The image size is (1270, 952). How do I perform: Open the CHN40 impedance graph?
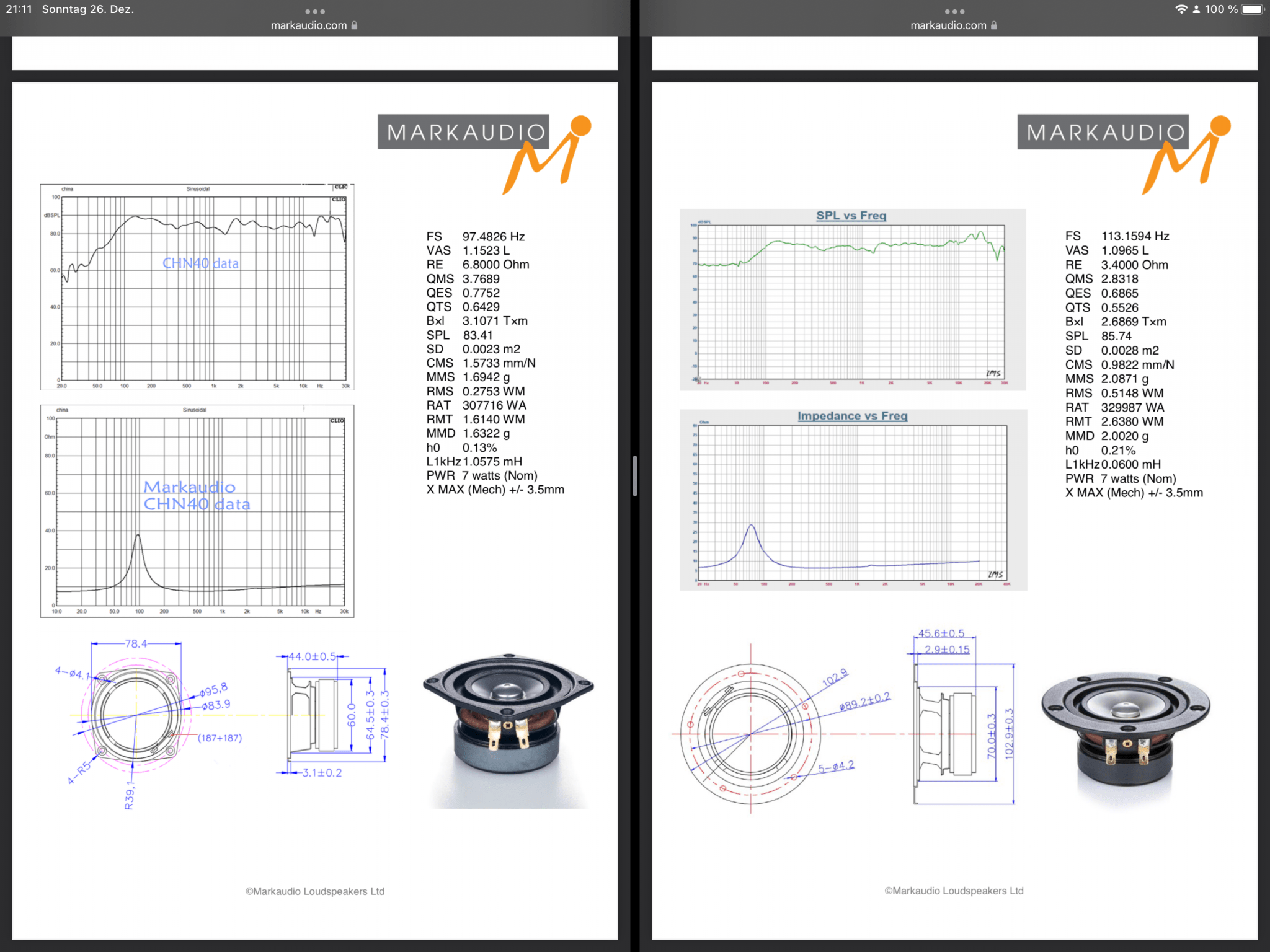click(x=197, y=511)
